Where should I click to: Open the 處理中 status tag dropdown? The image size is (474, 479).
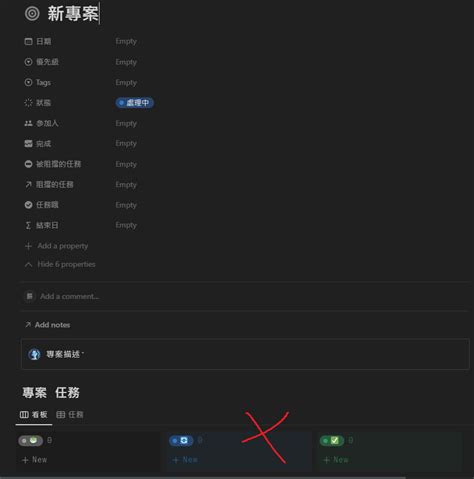click(135, 103)
